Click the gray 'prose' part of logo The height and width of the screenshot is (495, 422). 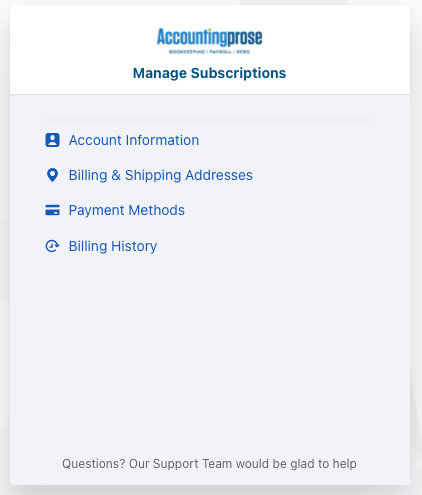245,38
